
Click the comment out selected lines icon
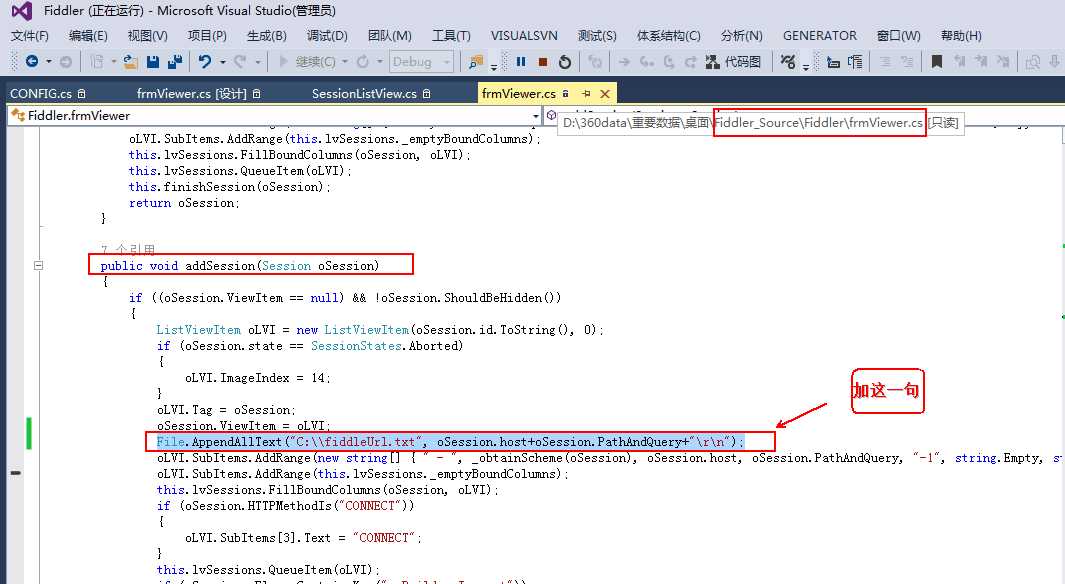pyautogui.click(x=885, y=62)
